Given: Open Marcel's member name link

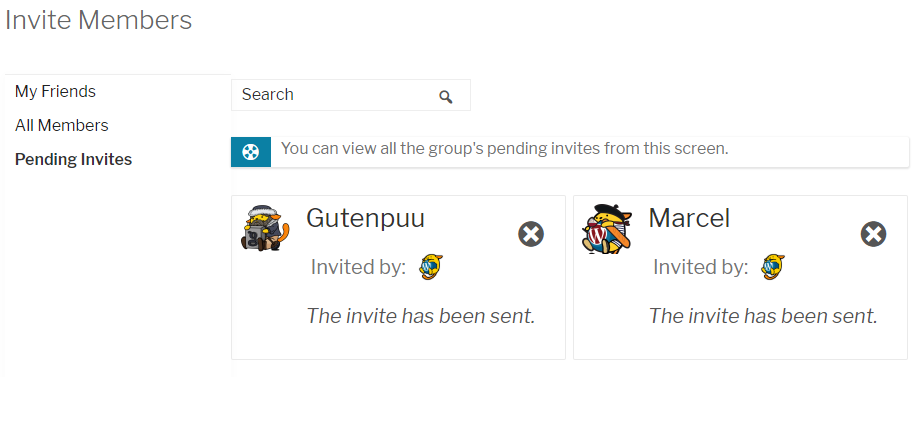Looking at the screenshot, I should (689, 218).
